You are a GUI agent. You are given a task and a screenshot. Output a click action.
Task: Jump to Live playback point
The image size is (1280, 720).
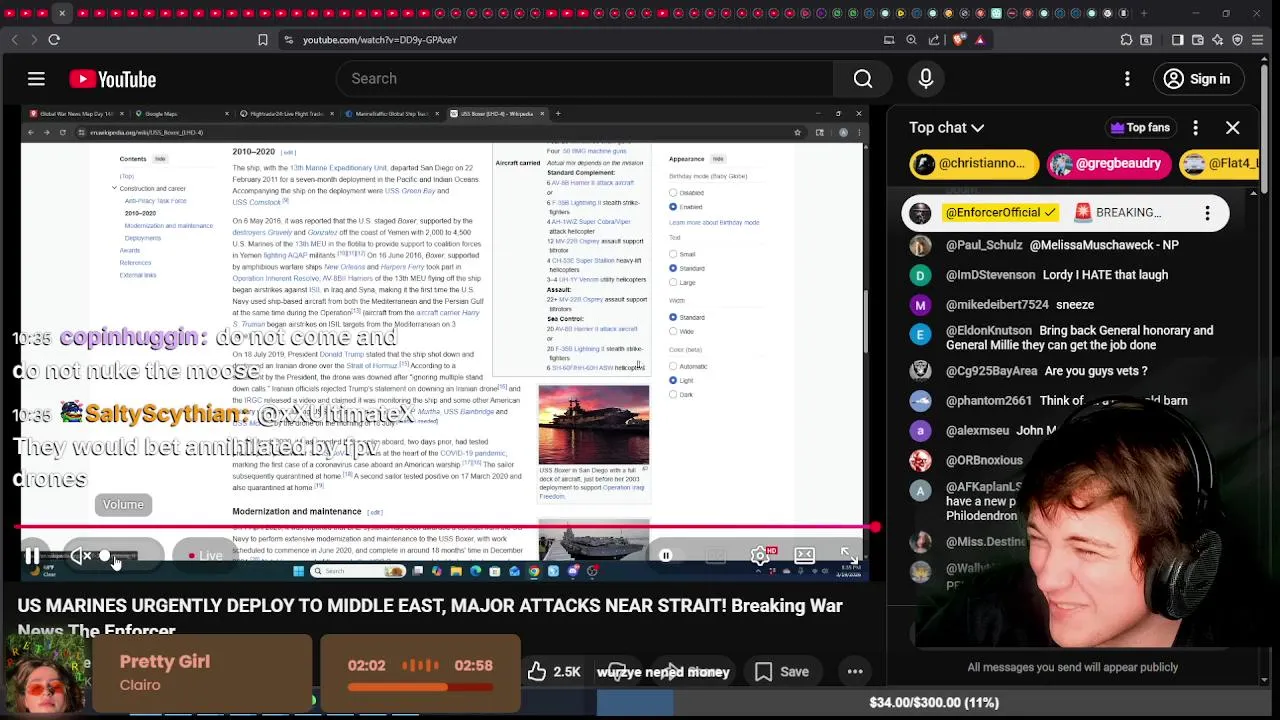205,556
